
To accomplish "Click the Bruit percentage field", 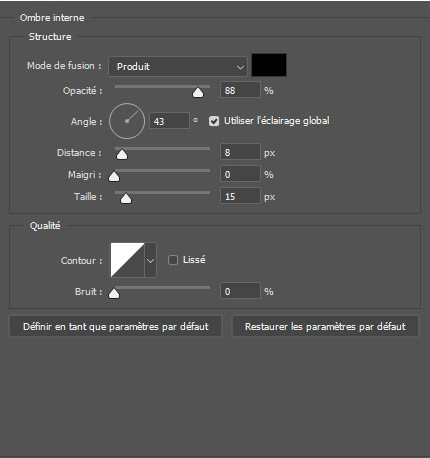I will (x=240, y=291).
